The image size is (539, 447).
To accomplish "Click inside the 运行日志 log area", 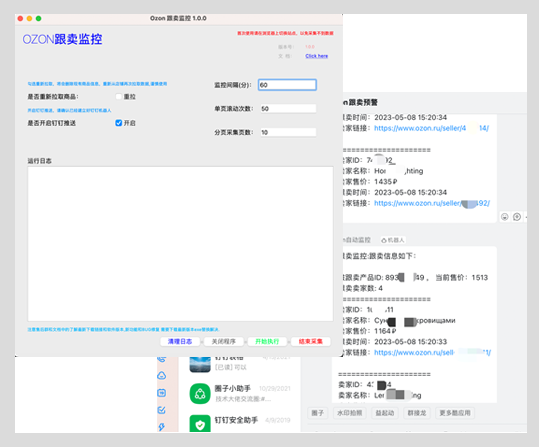I will click(x=180, y=244).
